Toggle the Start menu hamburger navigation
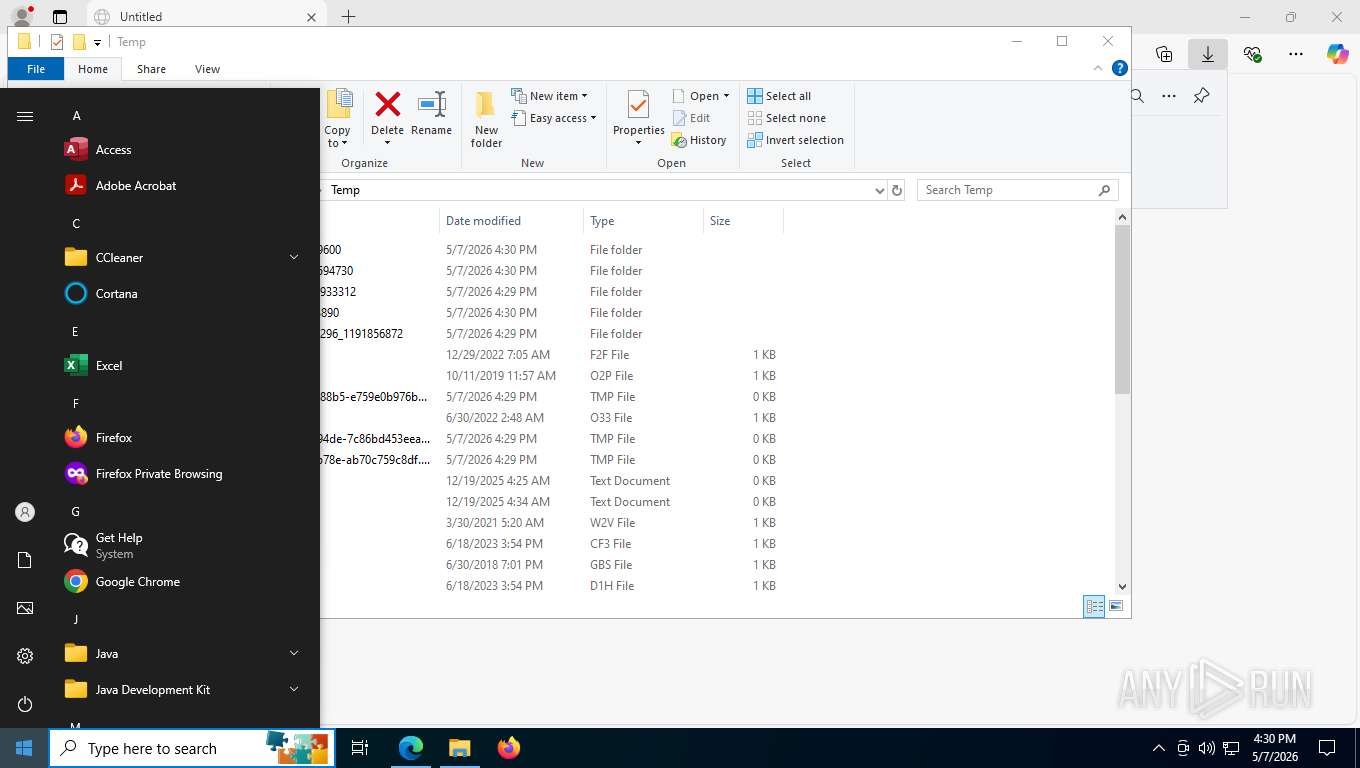The image size is (1360, 768). 25,116
